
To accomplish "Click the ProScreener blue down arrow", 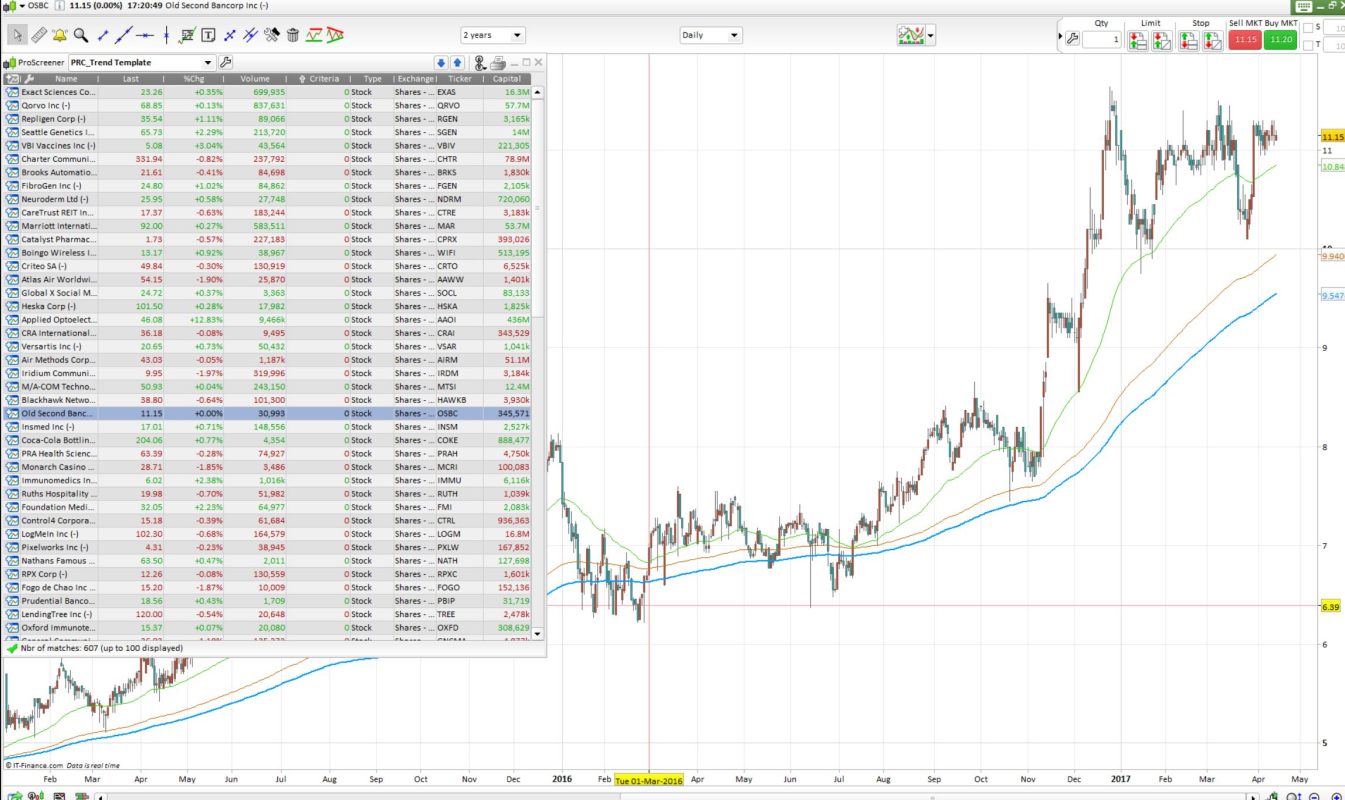I will 441,62.
